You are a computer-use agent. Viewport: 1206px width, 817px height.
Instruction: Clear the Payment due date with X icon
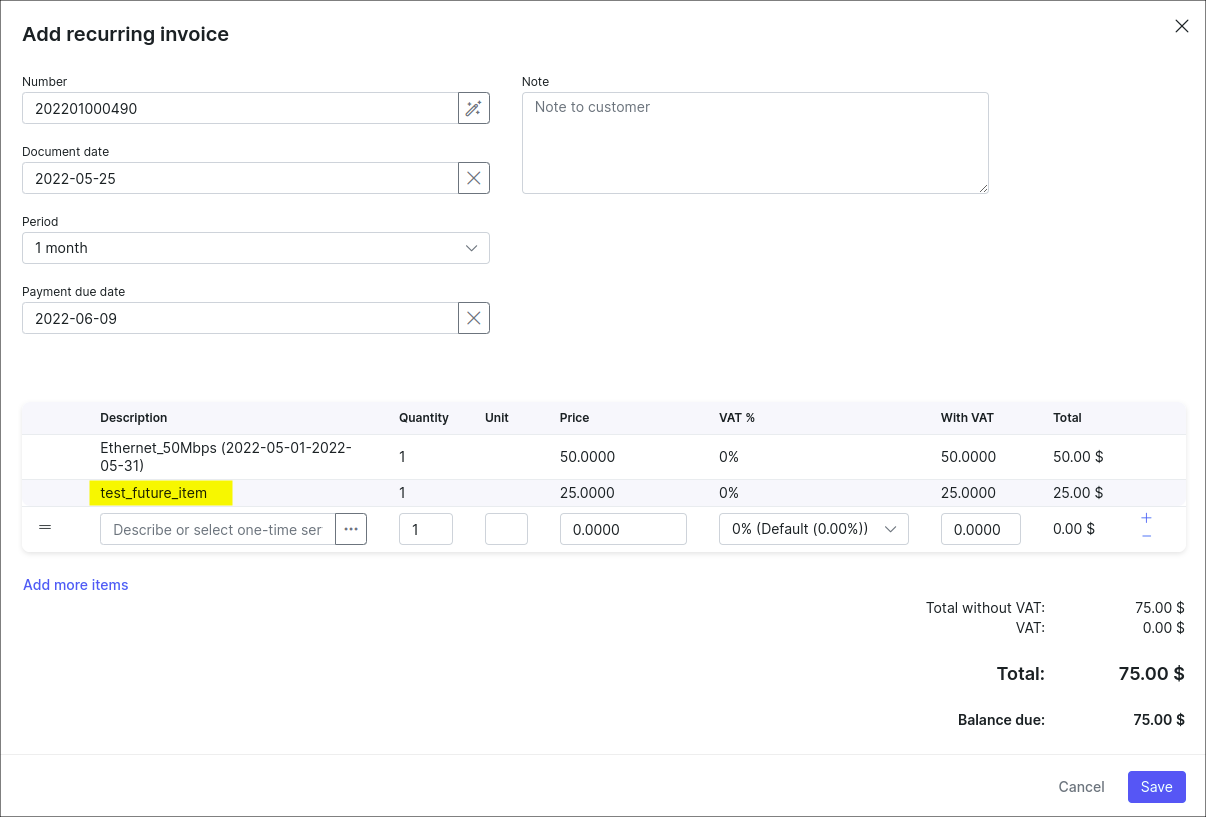474,318
